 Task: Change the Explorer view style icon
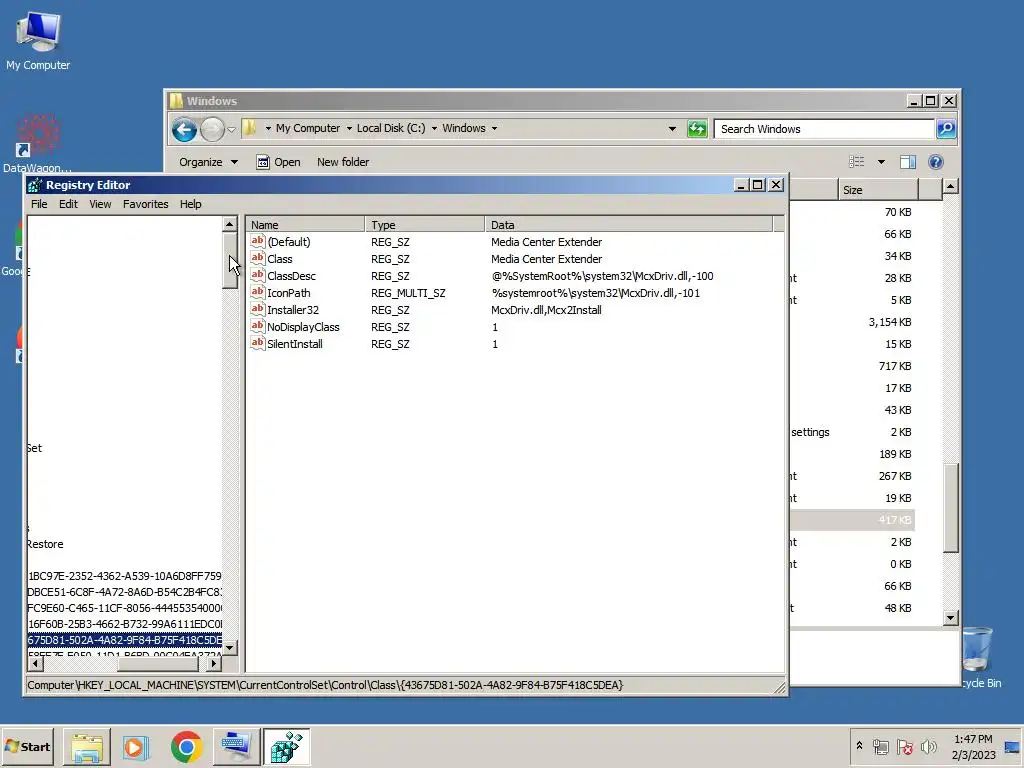point(856,161)
